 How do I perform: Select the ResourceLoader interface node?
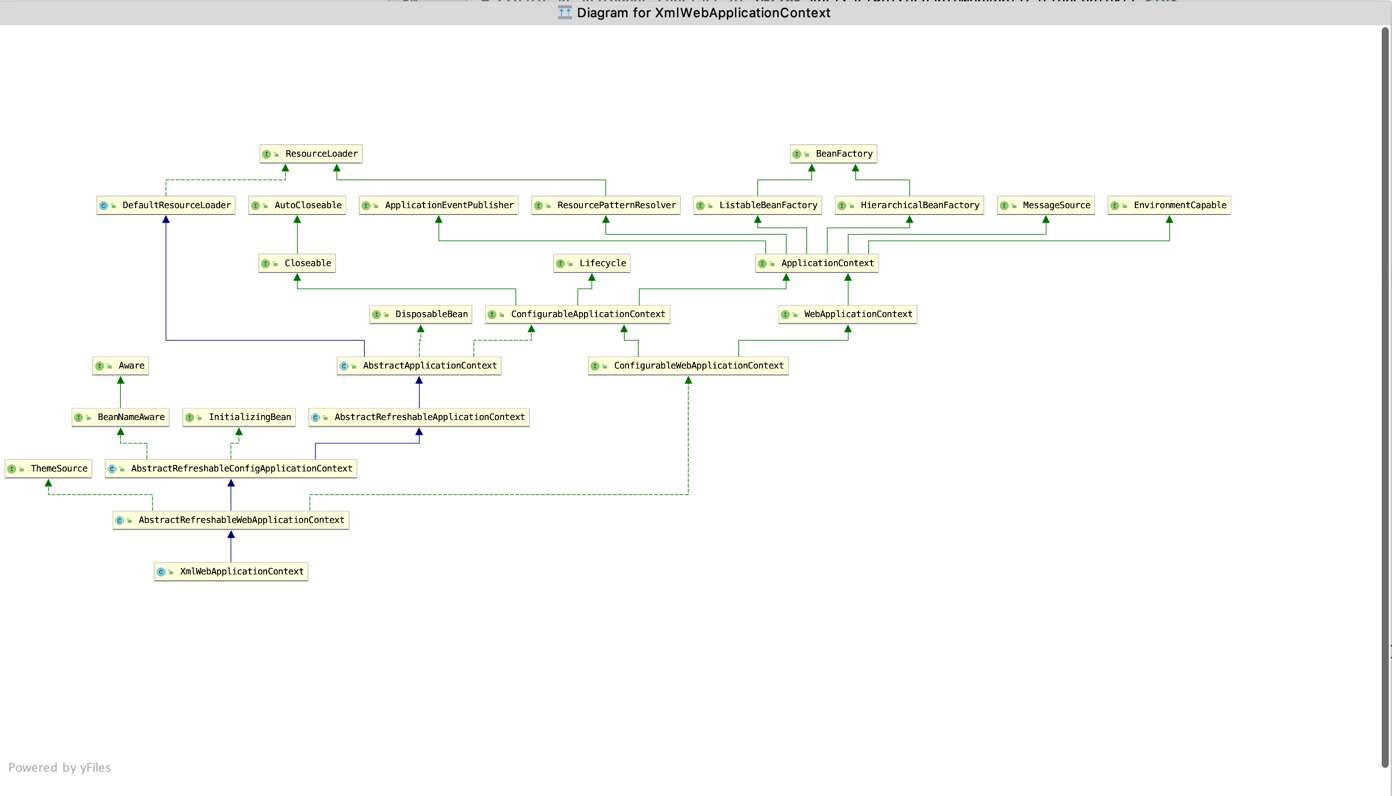[x=311, y=154]
